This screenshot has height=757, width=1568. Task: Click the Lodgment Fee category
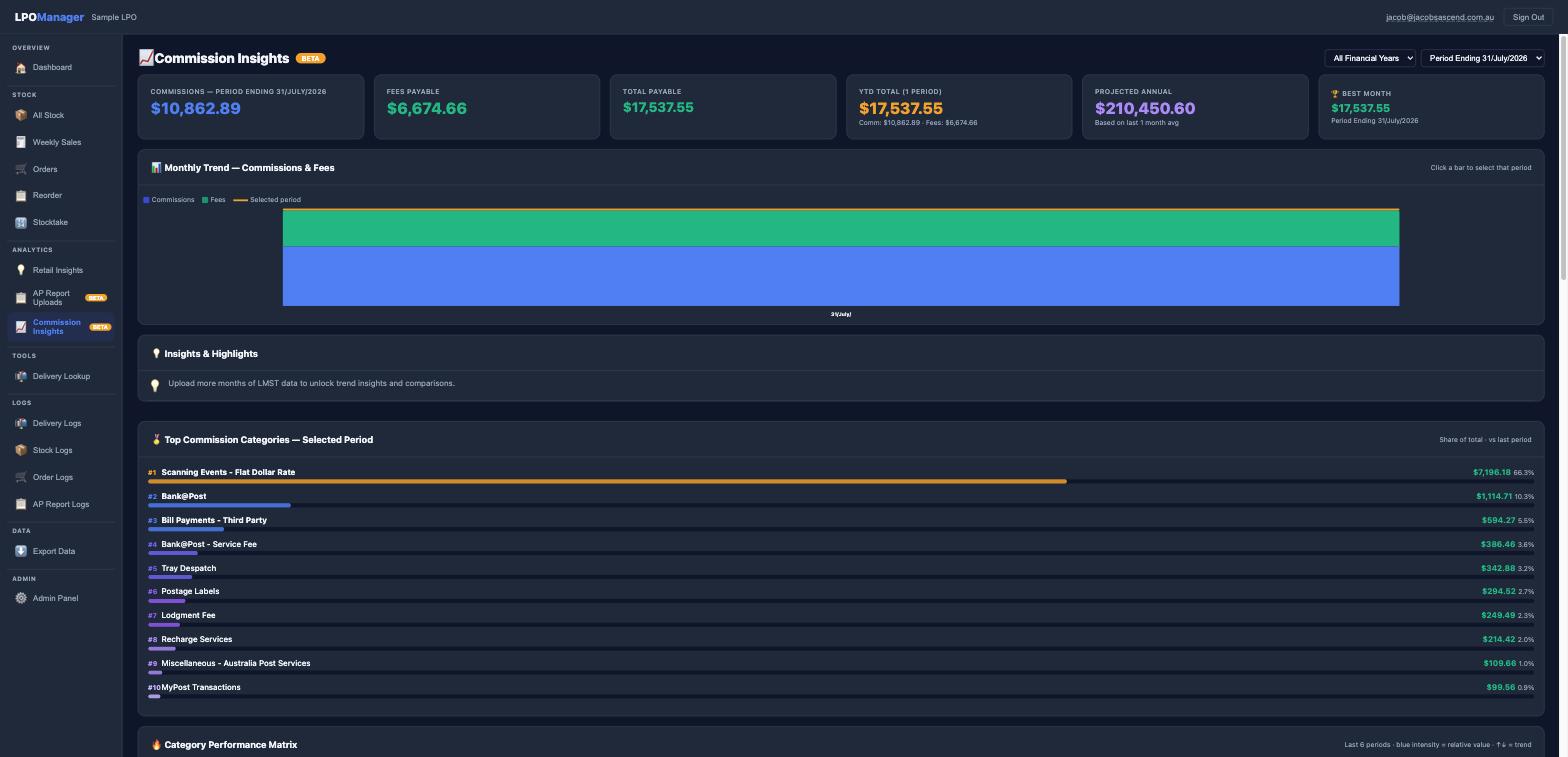click(841, 619)
